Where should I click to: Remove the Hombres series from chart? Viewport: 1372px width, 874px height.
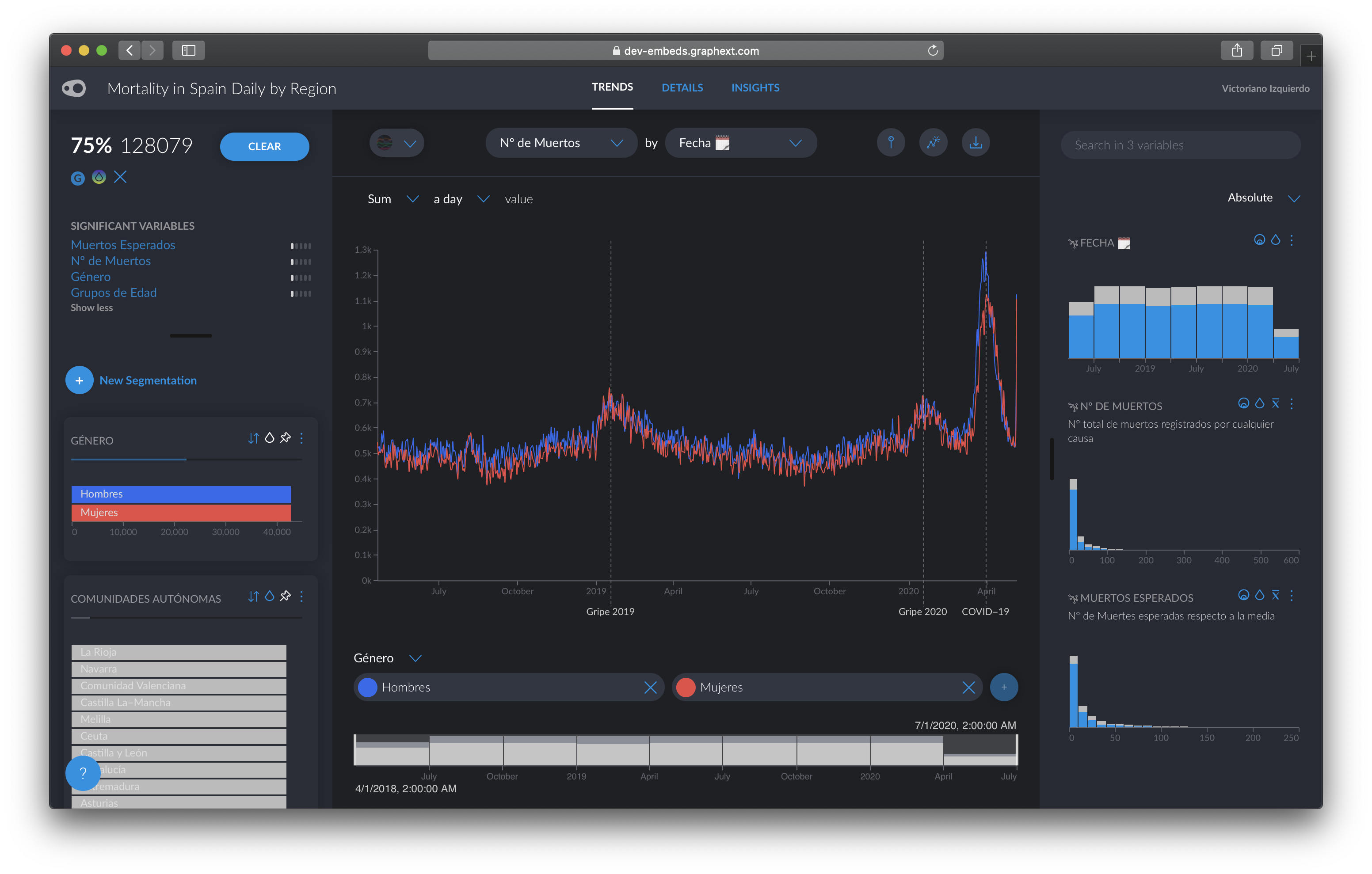(x=650, y=688)
